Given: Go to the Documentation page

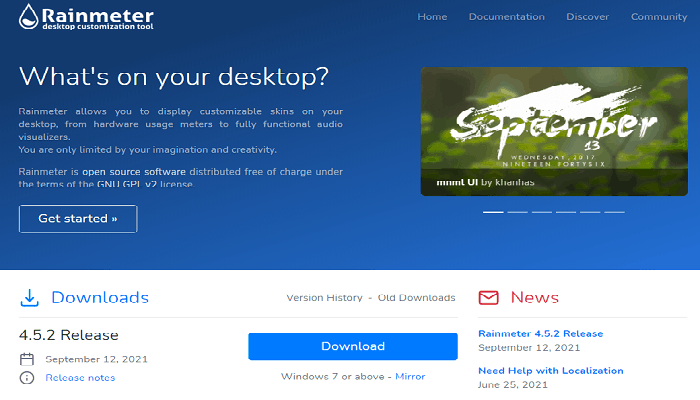Looking at the screenshot, I should pos(506,17).
